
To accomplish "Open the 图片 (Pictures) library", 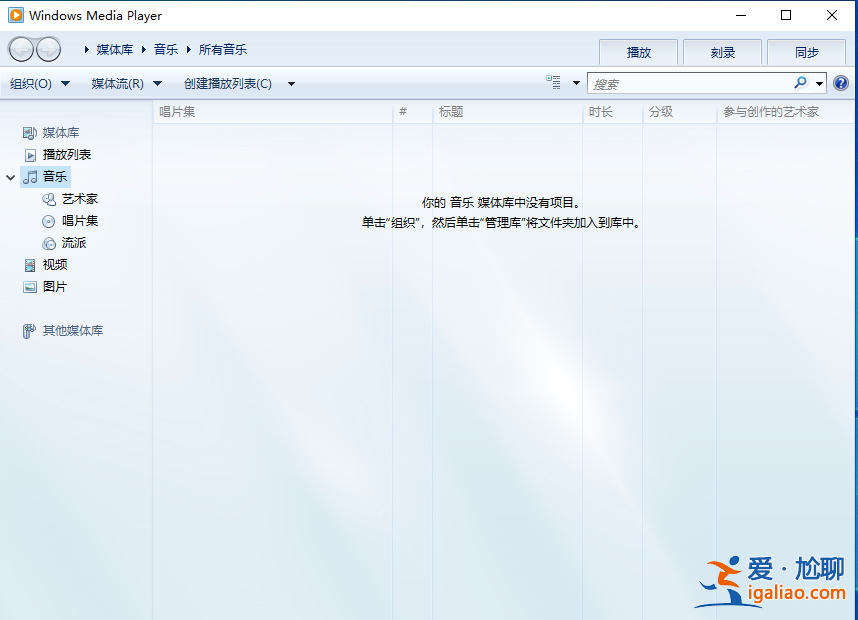I will coord(56,286).
